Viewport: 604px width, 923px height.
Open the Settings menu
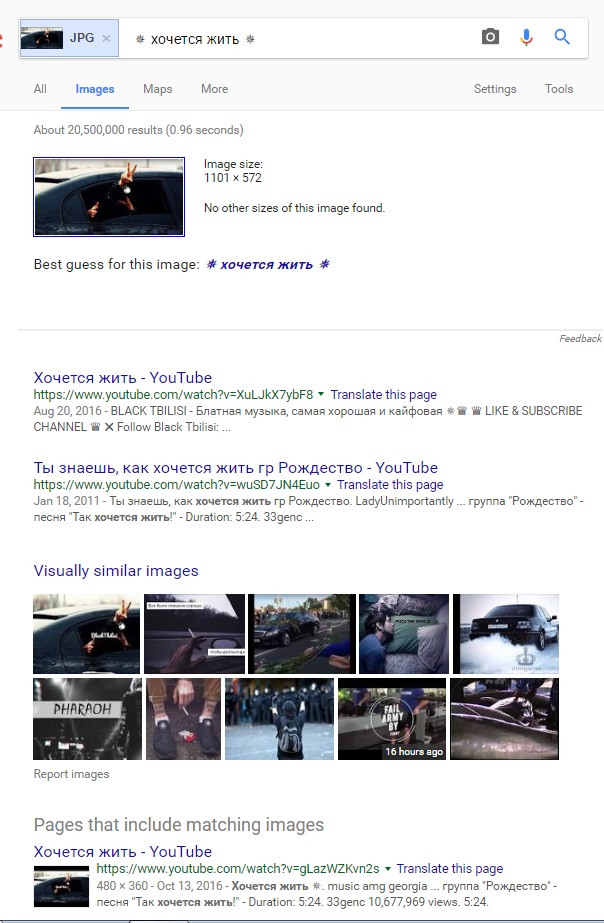[x=495, y=89]
